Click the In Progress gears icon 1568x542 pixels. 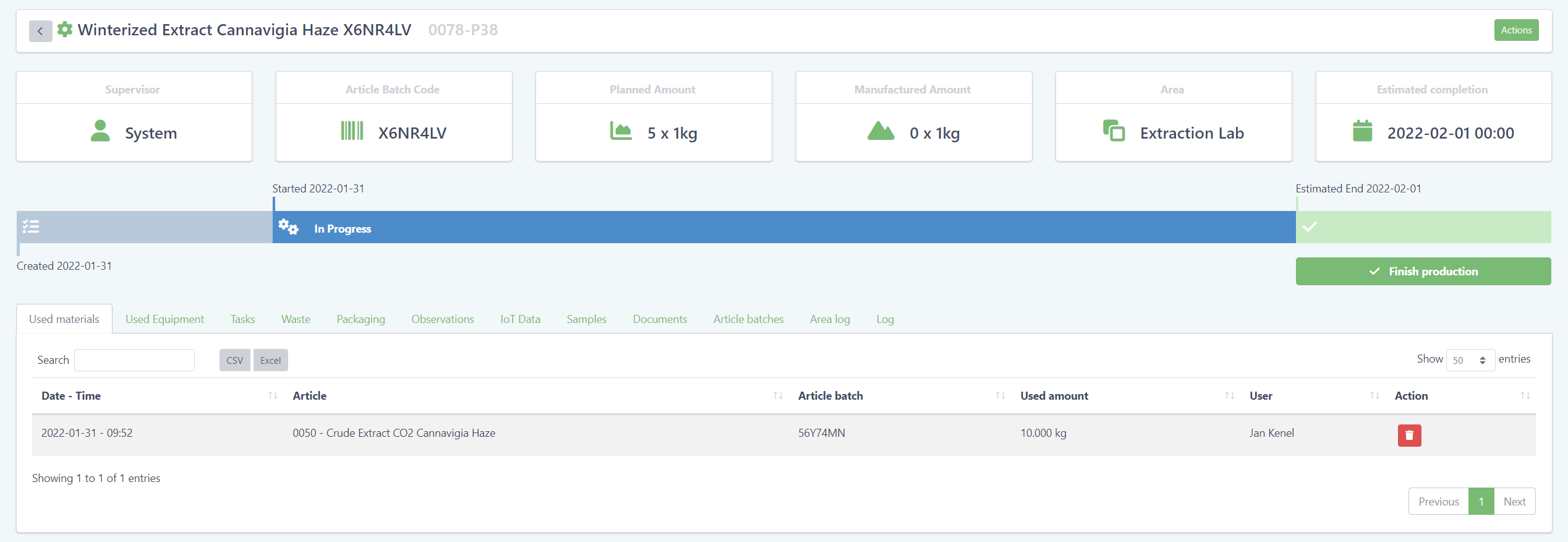(x=288, y=227)
